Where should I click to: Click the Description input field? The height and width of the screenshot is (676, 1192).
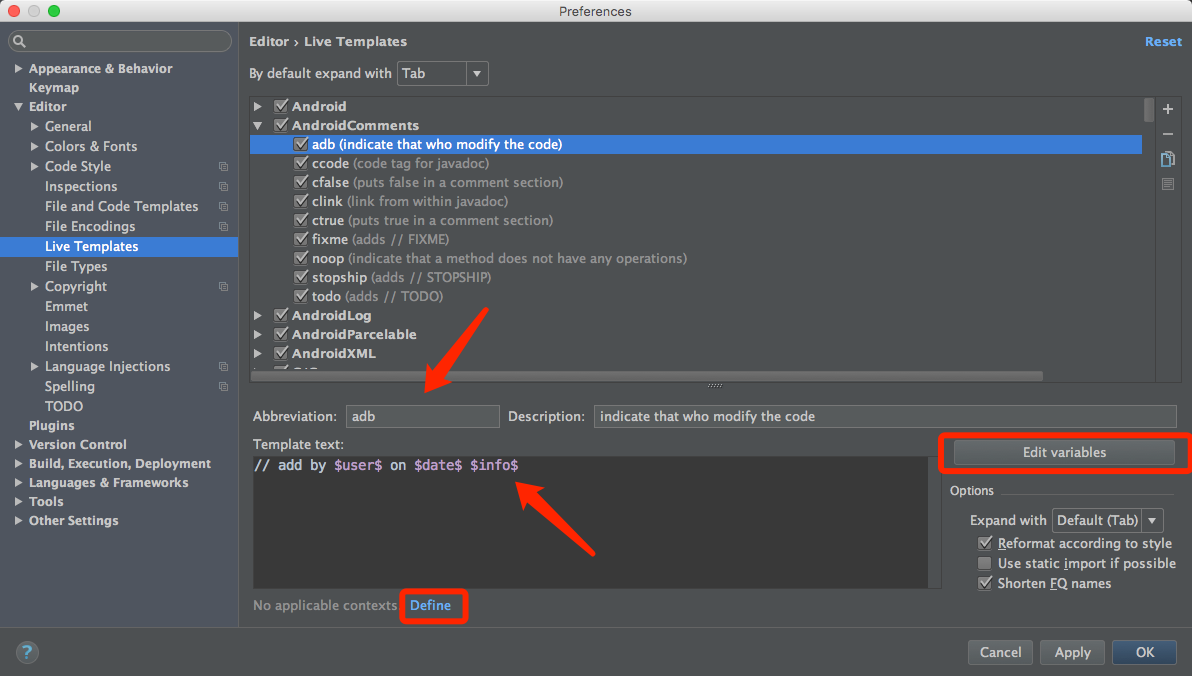[x=885, y=417]
